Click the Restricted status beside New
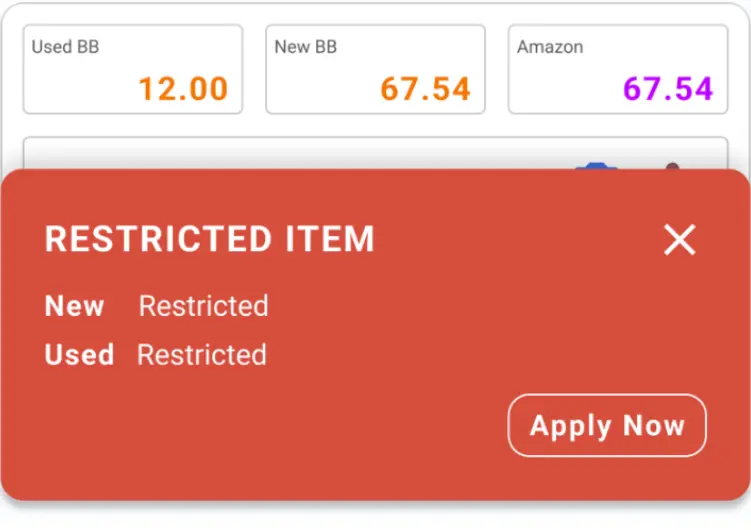This screenshot has height=530, width=751. (203, 306)
